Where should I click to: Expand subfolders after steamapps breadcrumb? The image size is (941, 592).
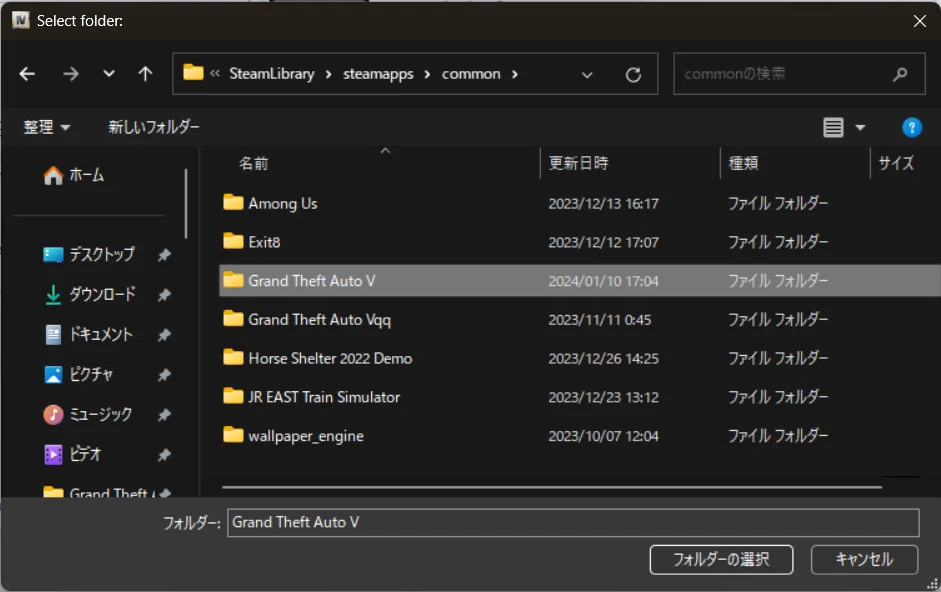(x=427, y=74)
